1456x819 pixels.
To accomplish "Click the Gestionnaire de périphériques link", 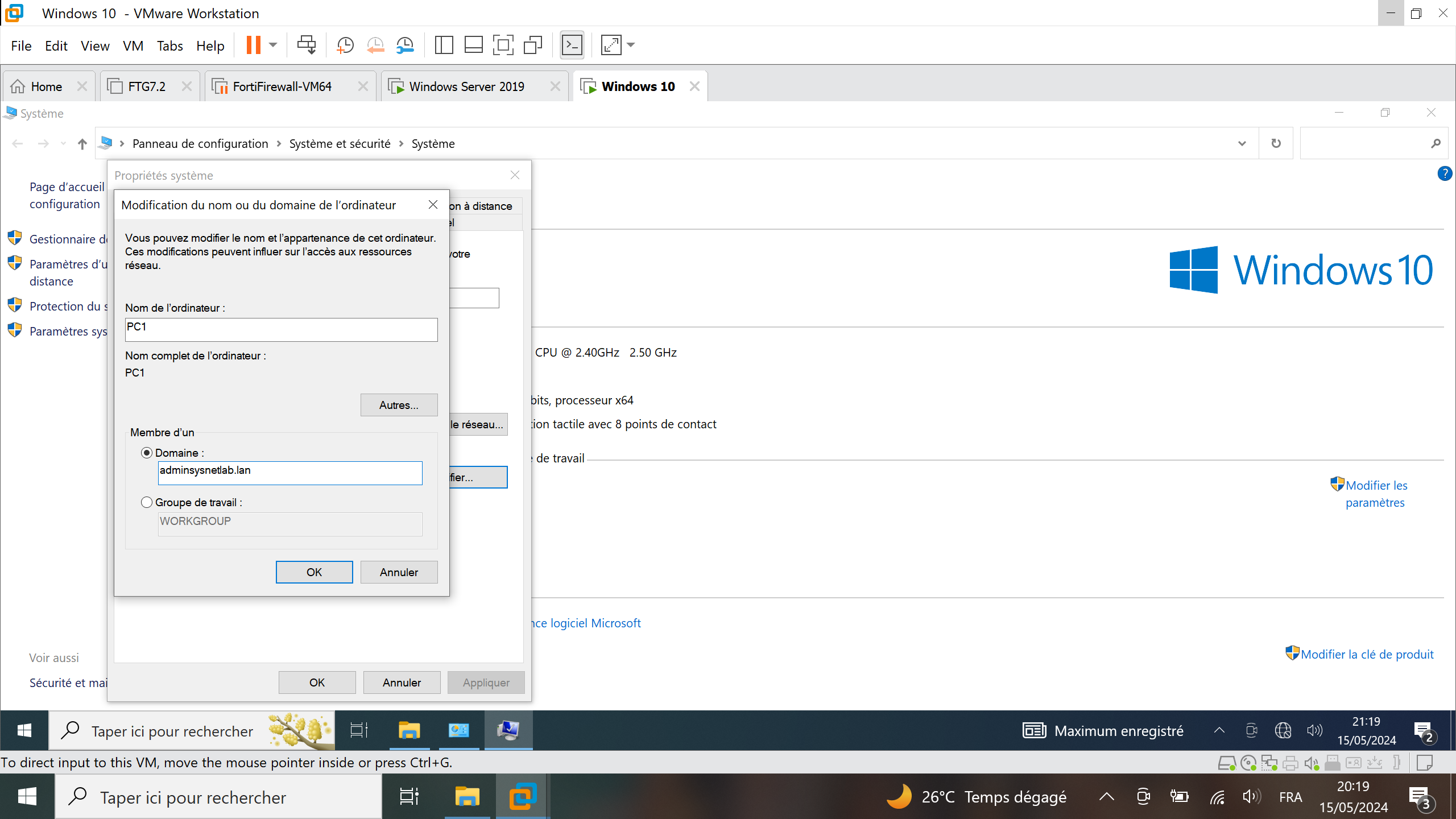I will 68,239.
